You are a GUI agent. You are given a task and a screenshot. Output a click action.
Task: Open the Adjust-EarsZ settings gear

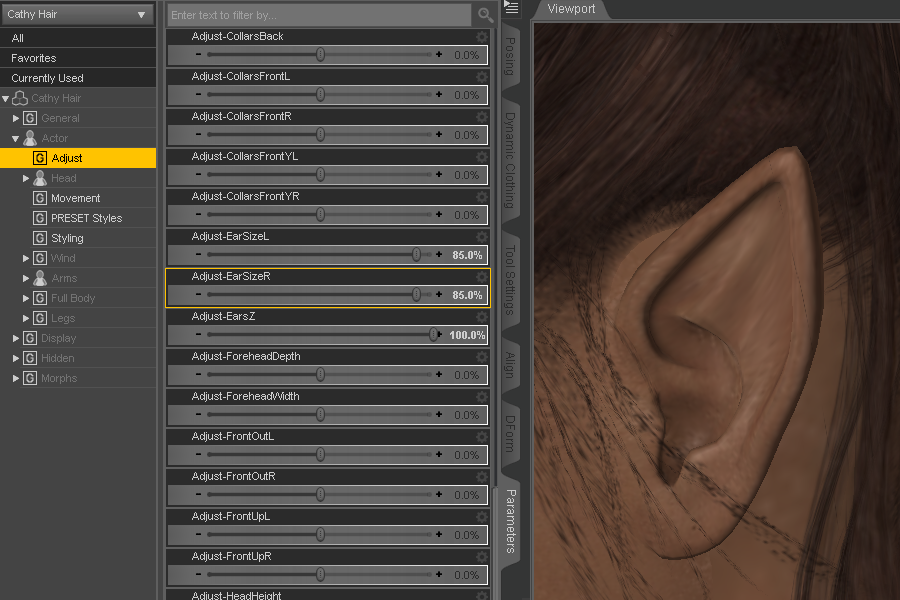pos(482,316)
